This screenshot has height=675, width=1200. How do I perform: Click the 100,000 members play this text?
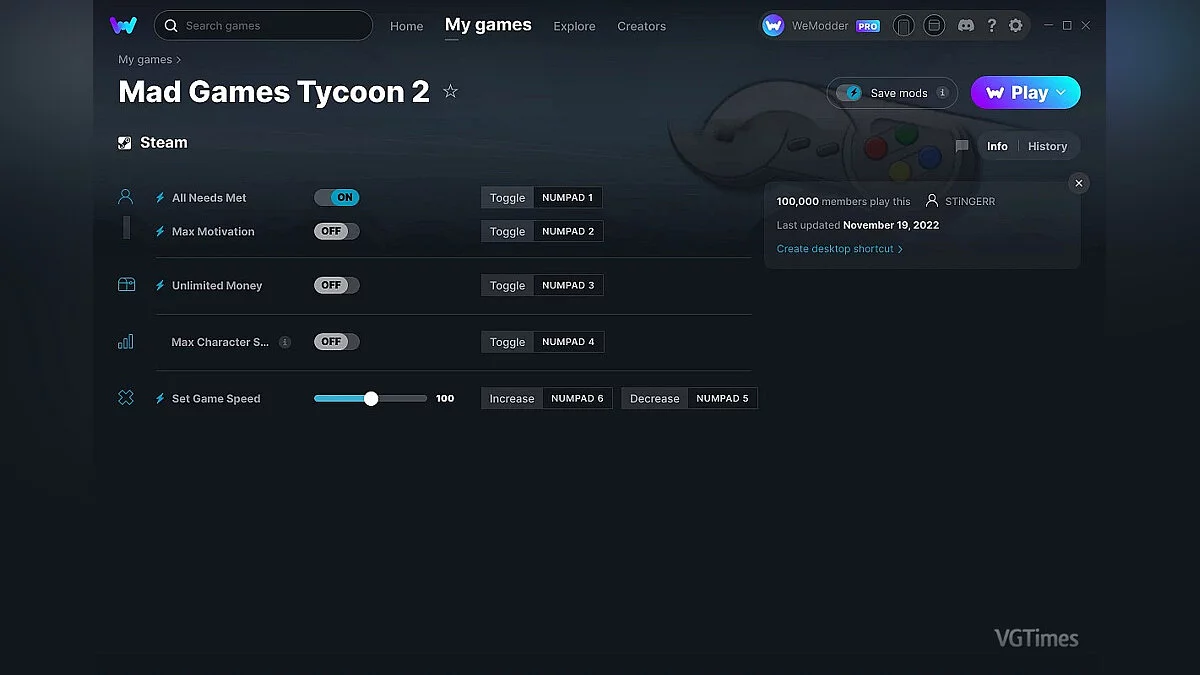(844, 201)
